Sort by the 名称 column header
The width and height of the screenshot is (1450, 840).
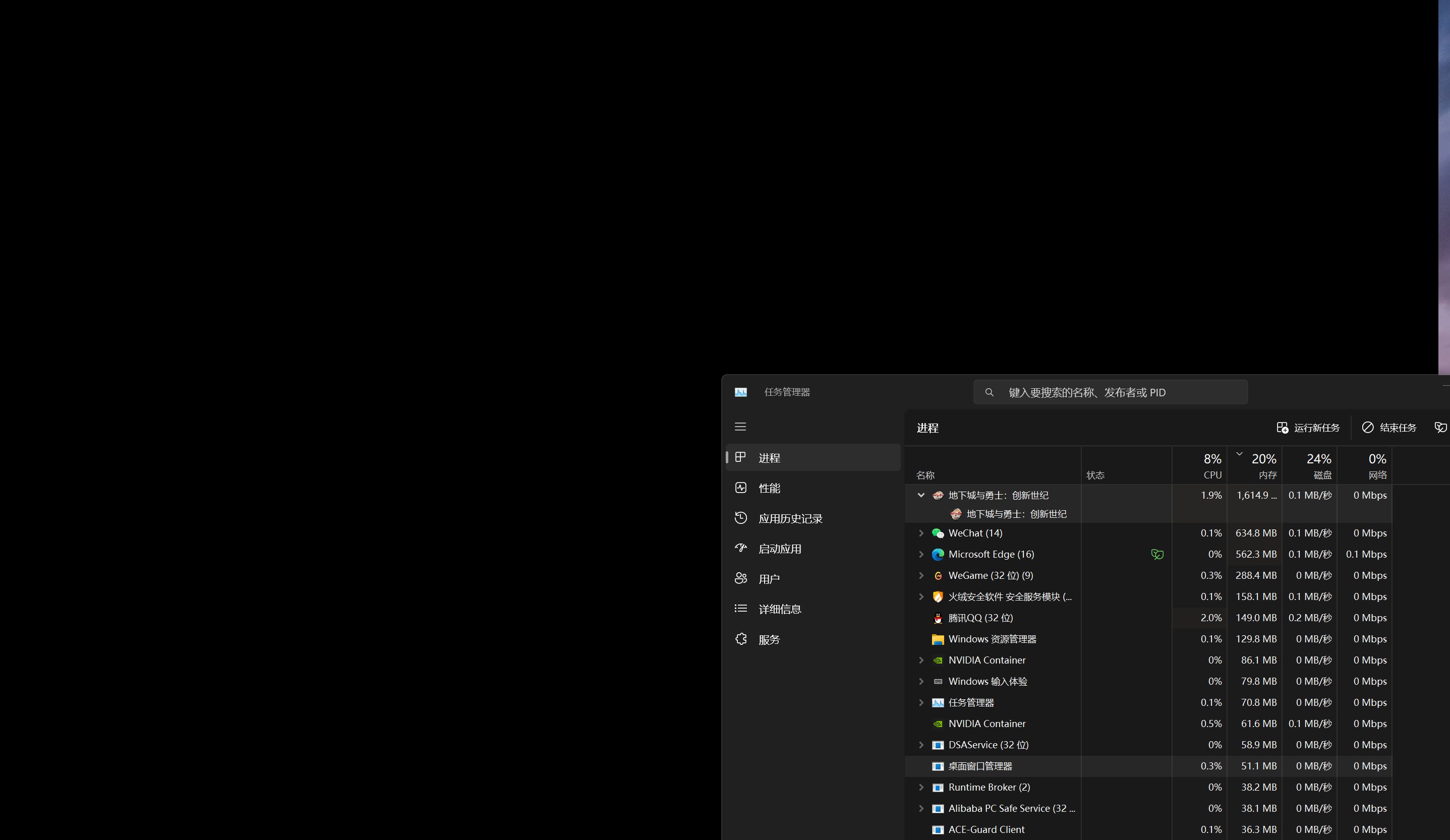993,465
